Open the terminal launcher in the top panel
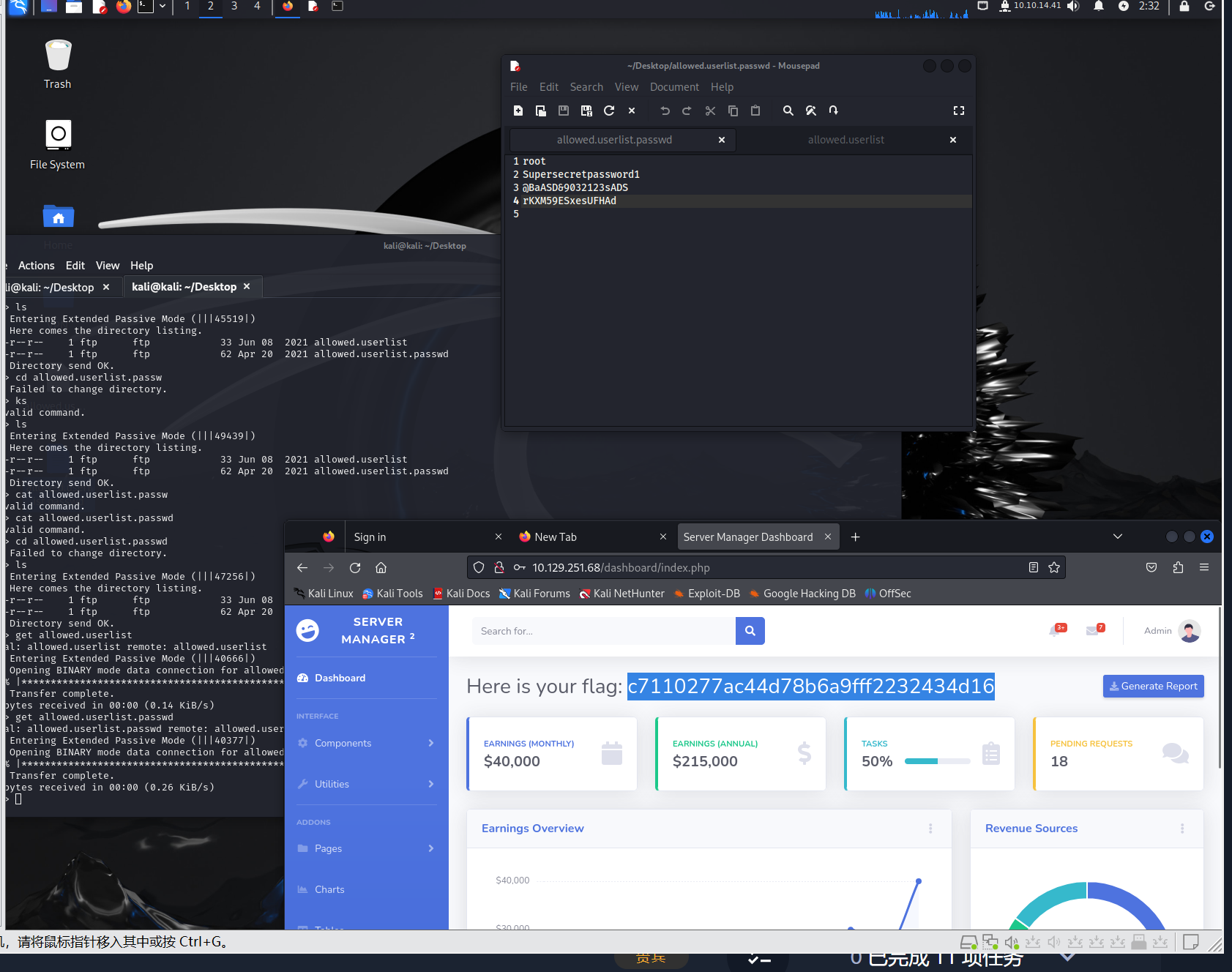 (x=146, y=7)
